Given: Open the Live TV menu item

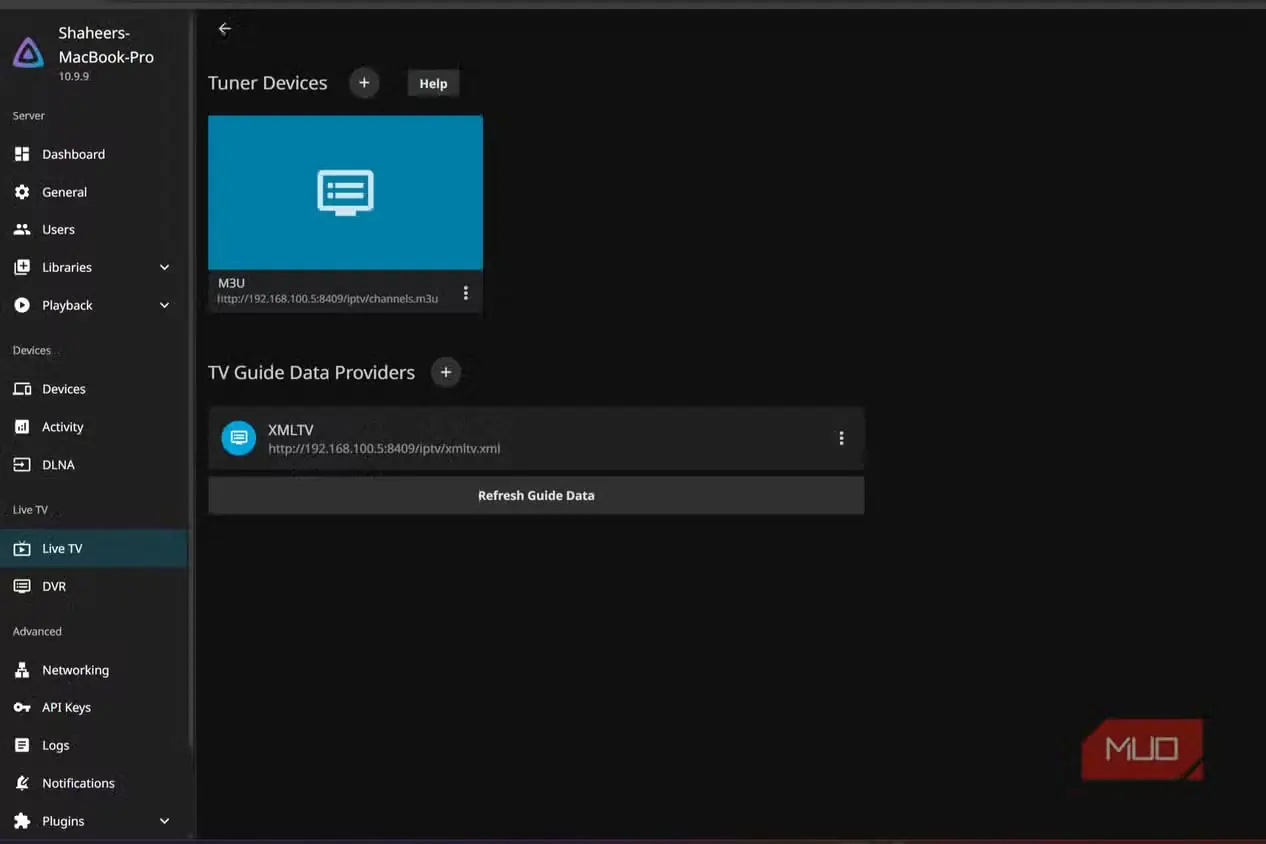Looking at the screenshot, I should [94, 549].
